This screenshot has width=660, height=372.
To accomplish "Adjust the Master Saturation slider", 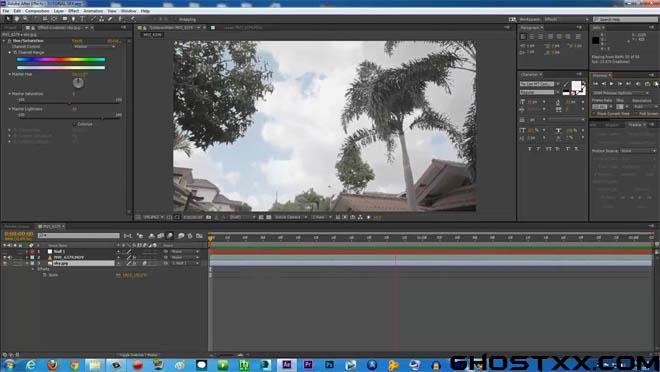I will tap(69, 102).
